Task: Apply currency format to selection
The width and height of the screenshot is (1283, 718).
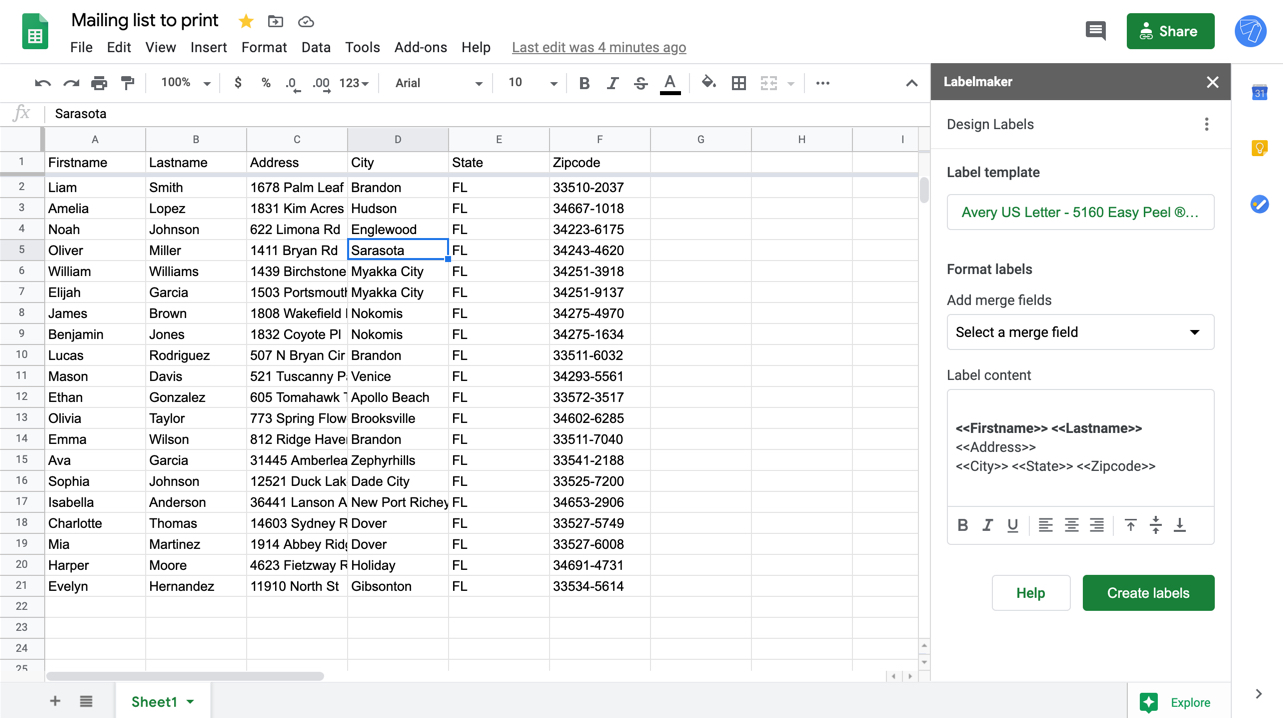Action: 238,83
